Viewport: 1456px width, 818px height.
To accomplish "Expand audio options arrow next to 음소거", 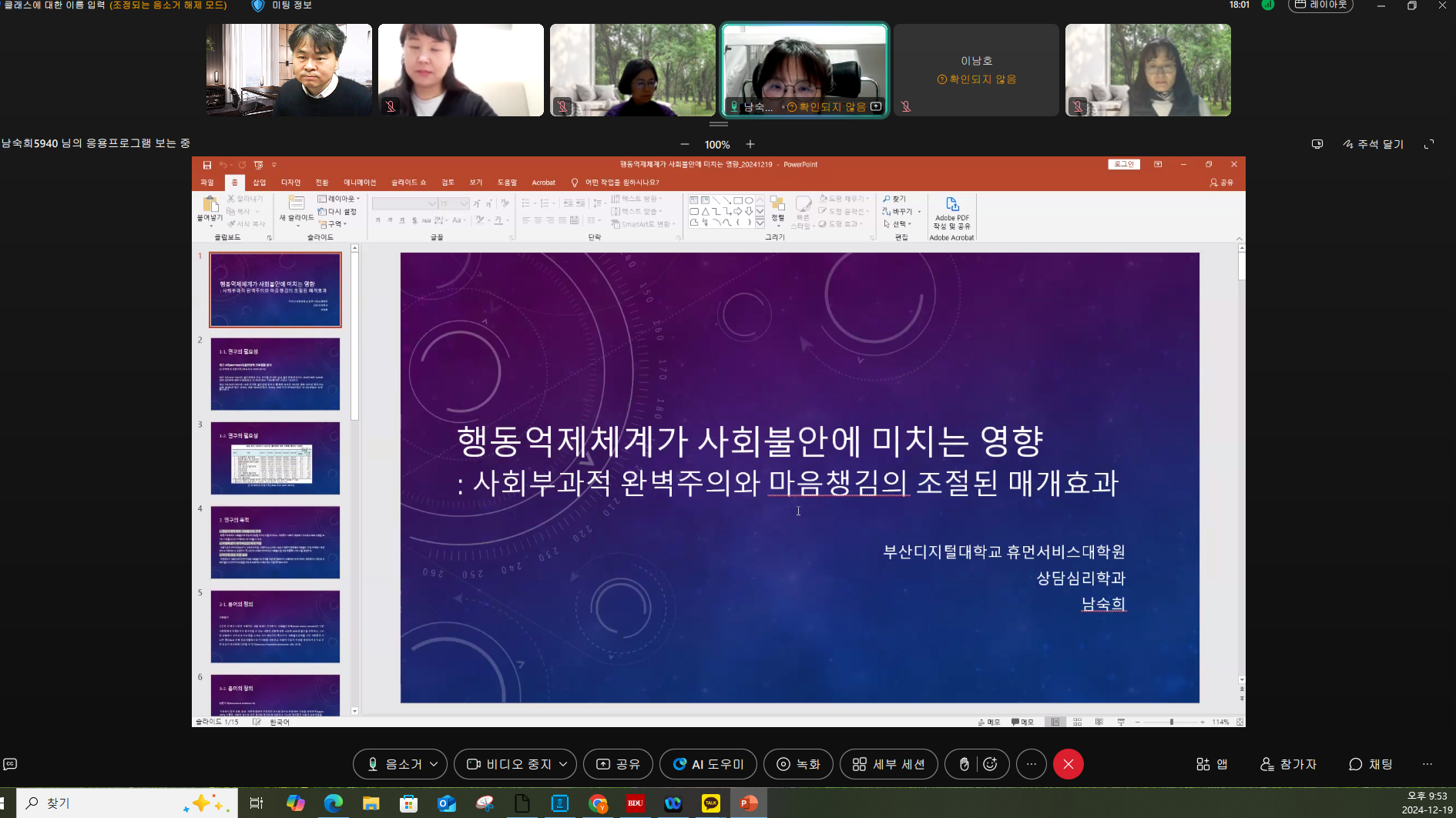I will pos(434,764).
